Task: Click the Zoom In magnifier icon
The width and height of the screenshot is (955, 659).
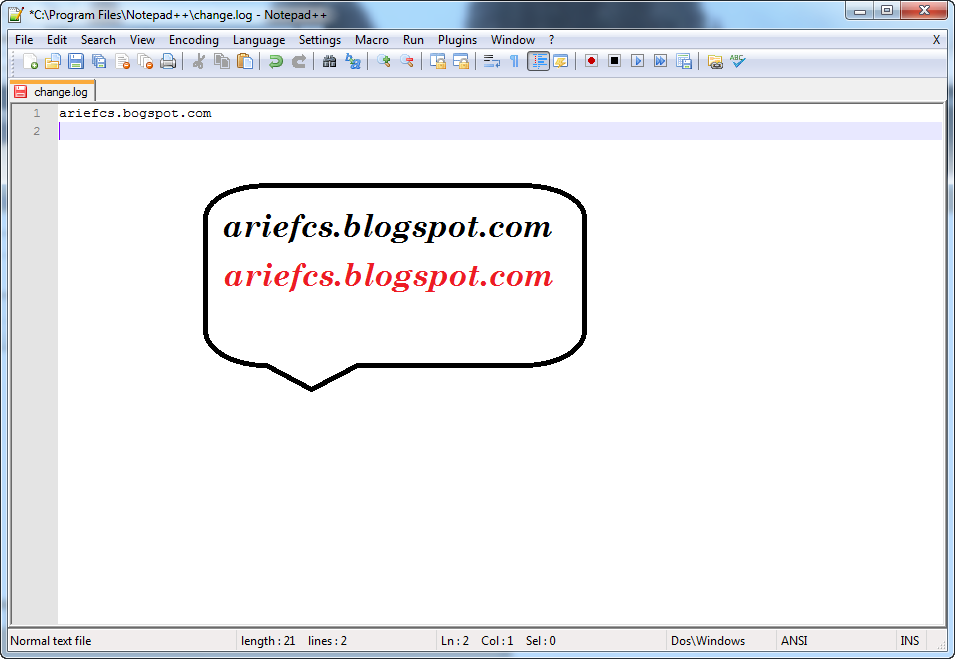Action: (x=384, y=61)
